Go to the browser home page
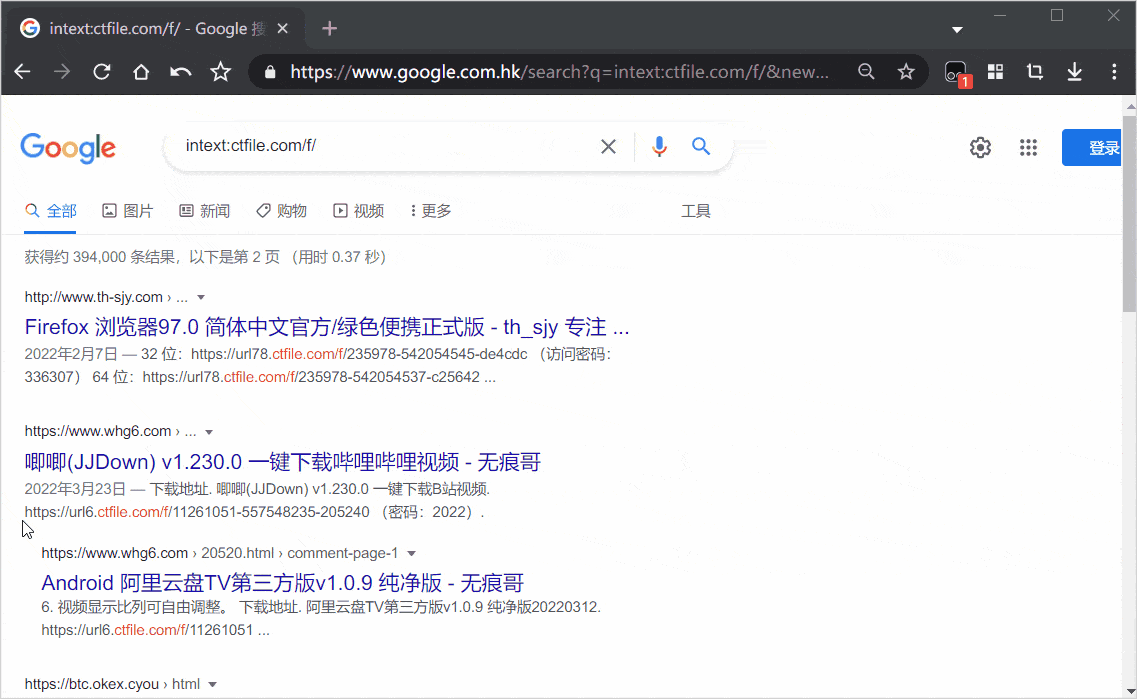This screenshot has height=699, width=1137. coord(141,72)
